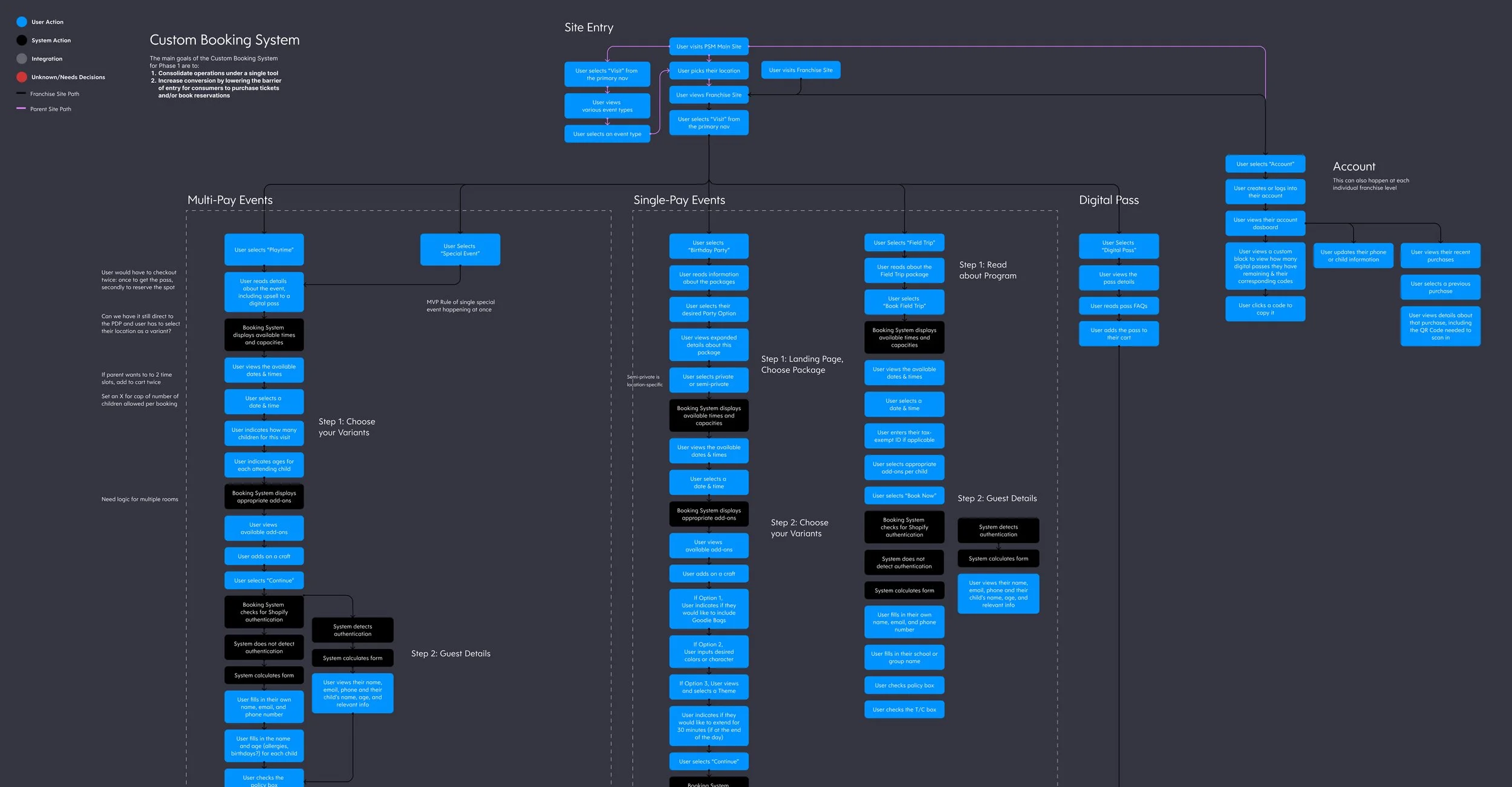Click the gray Integration legend circle
Image resolution: width=1512 pixels, height=787 pixels.
click(22, 59)
